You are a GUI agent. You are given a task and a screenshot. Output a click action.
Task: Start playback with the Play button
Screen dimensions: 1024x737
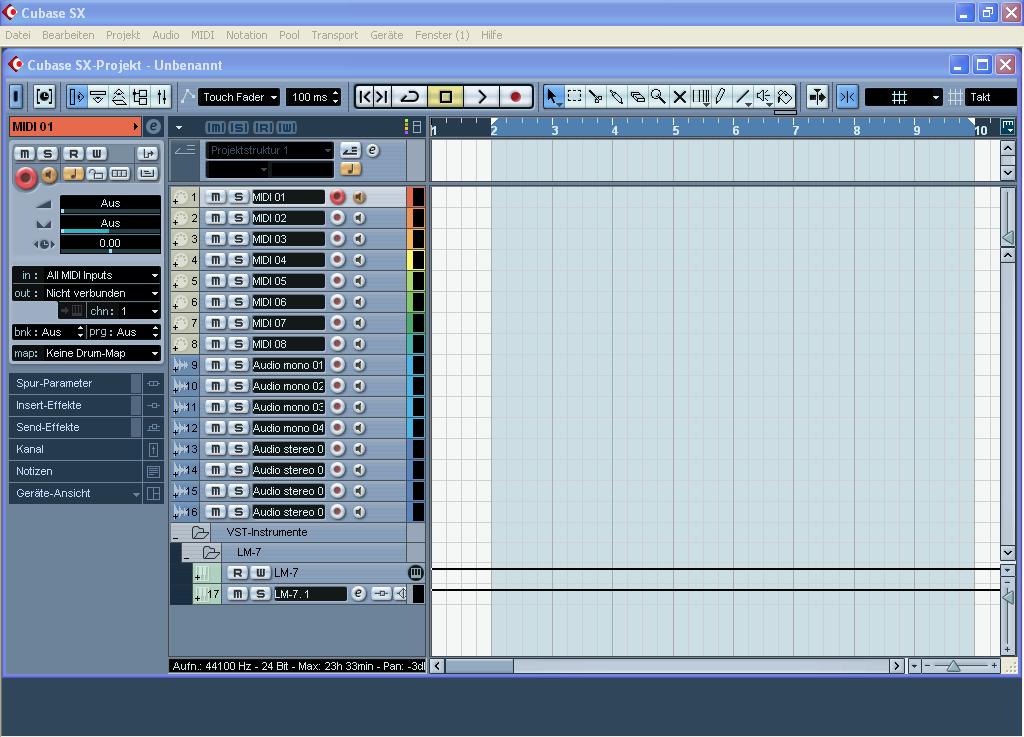tap(481, 97)
